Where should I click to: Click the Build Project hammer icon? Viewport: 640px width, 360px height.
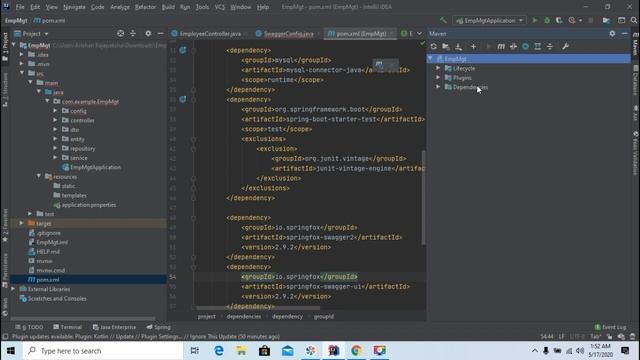(443, 20)
